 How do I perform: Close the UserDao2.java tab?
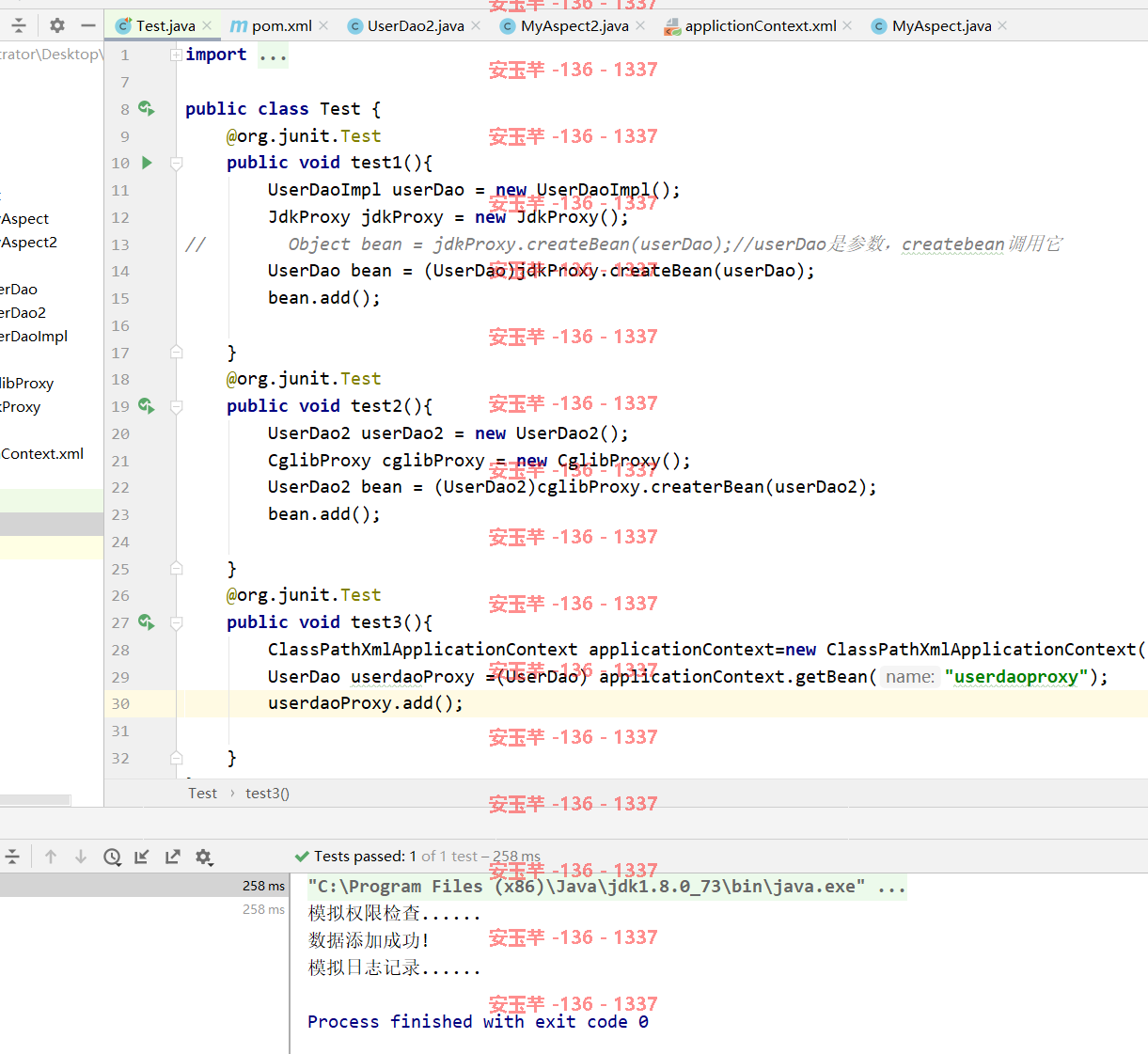pyautogui.click(x=476, y=25)
